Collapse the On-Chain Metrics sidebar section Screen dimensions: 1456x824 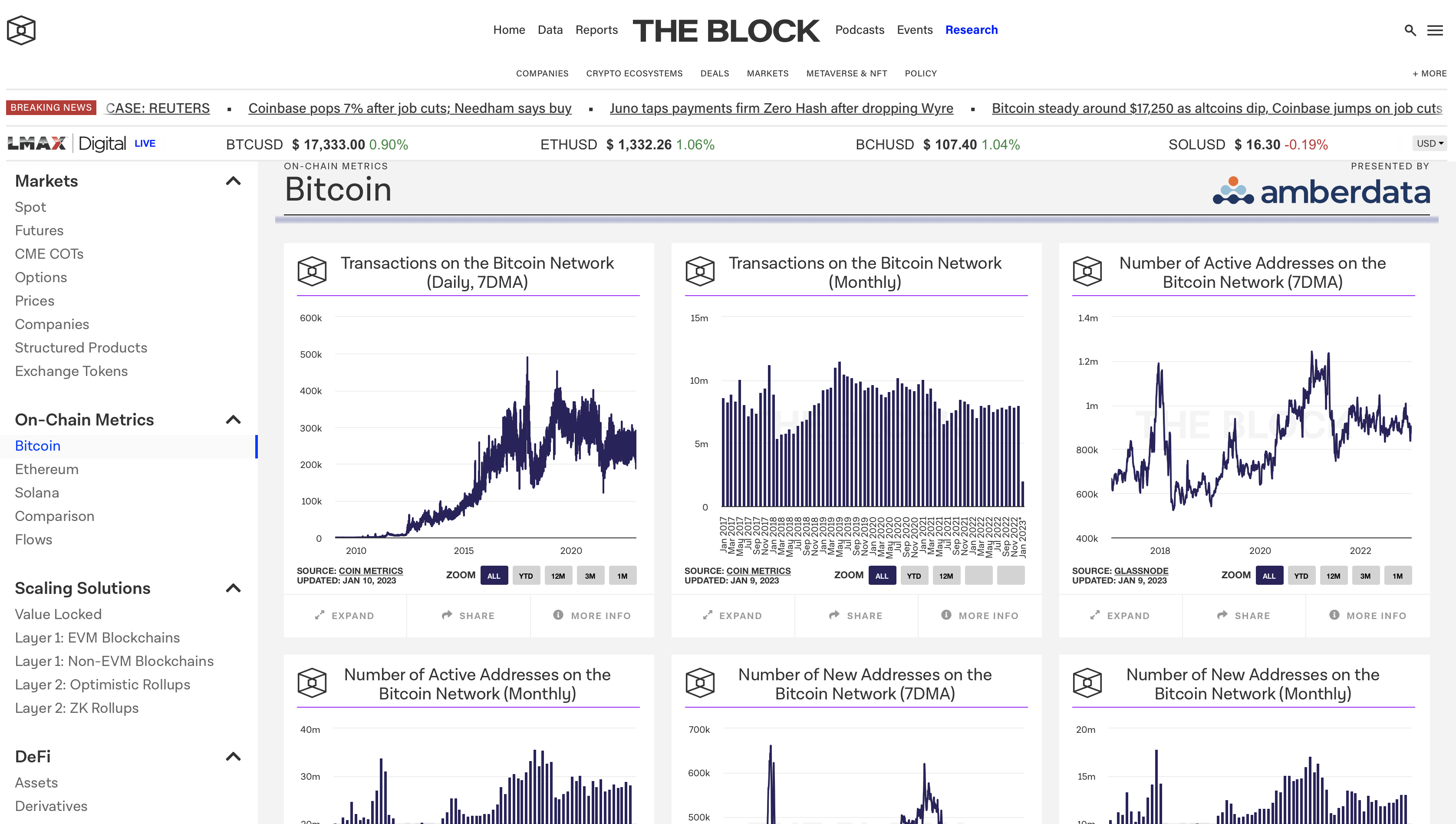[233, 420]
